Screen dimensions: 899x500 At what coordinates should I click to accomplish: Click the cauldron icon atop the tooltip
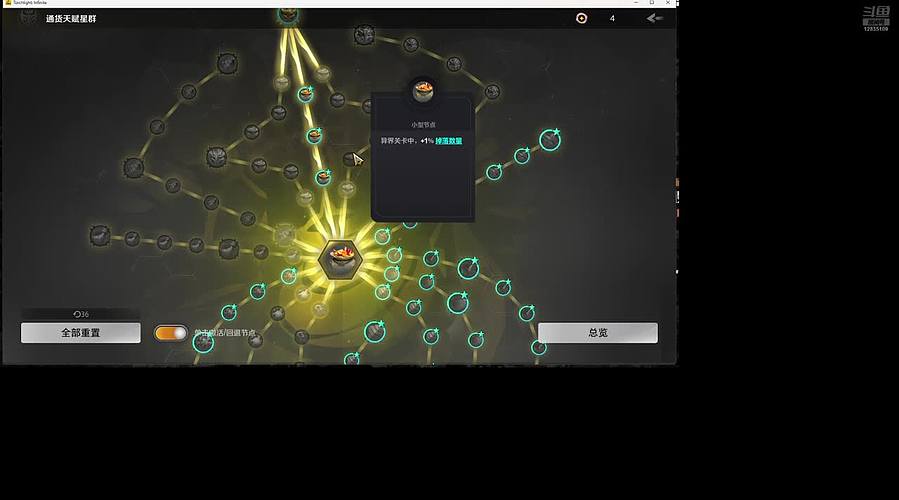[423, 91]
